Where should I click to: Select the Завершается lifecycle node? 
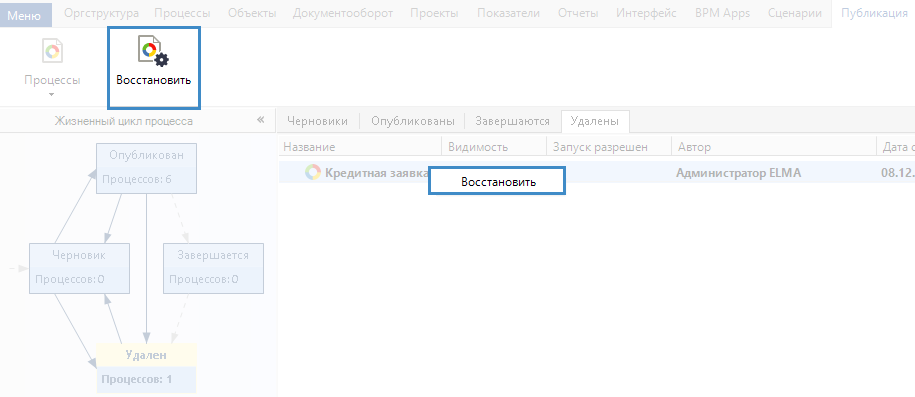[x=213, y=268]
